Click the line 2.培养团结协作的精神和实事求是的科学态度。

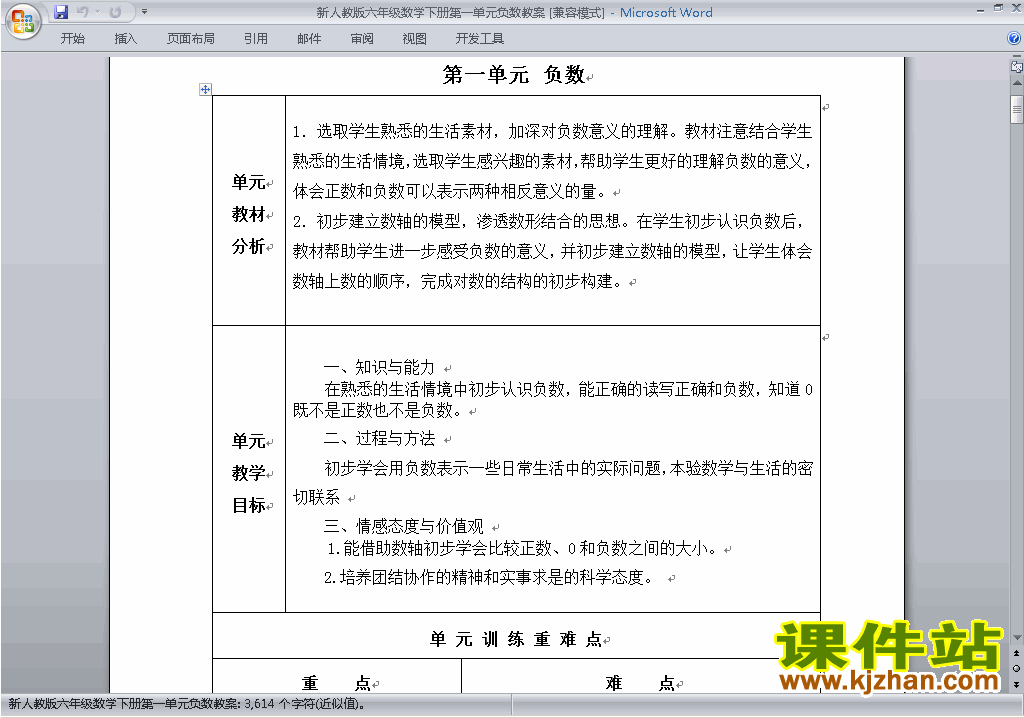coord(488,578)
